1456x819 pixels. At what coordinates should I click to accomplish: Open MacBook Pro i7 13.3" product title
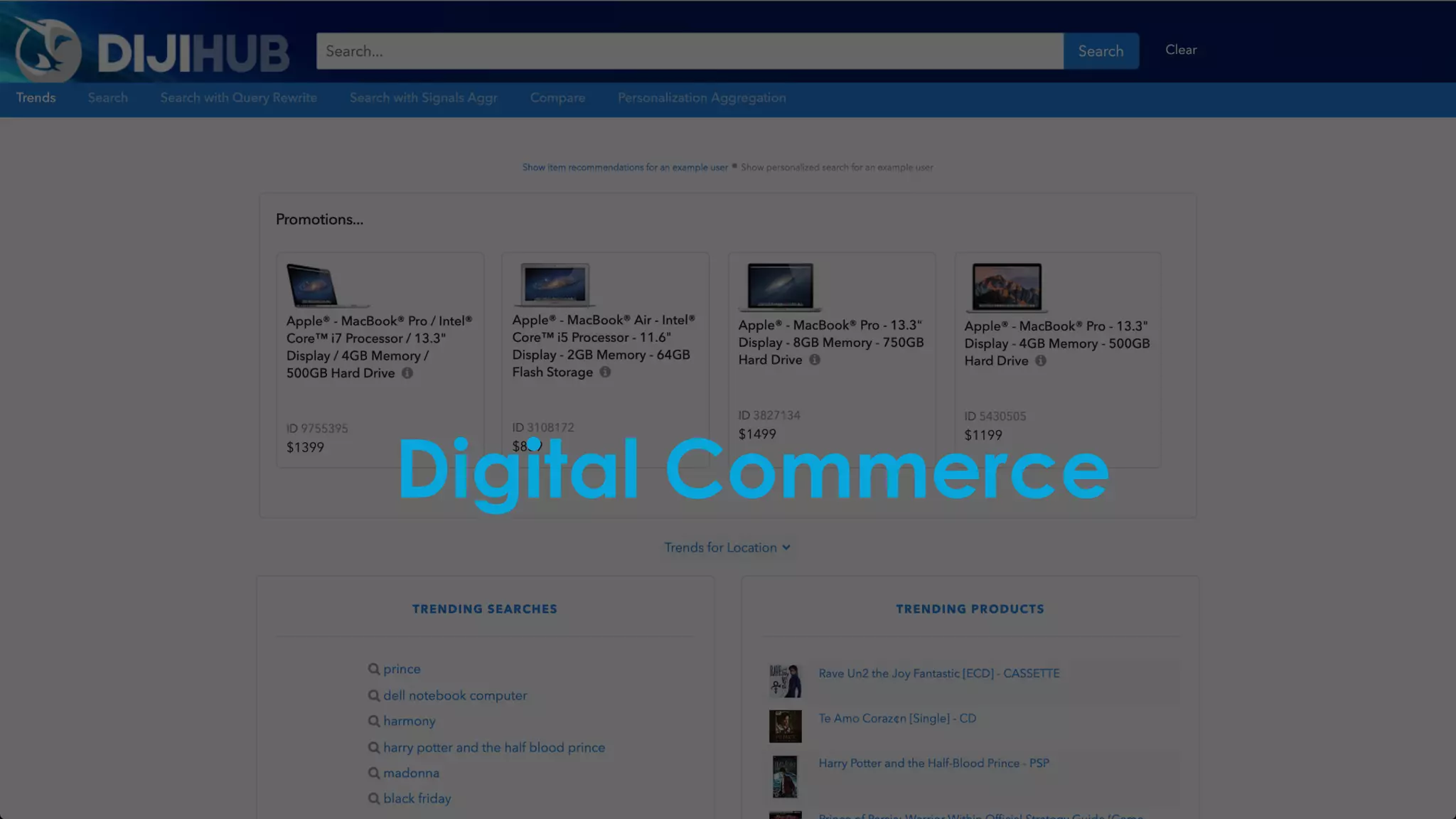tap(379, 347)
